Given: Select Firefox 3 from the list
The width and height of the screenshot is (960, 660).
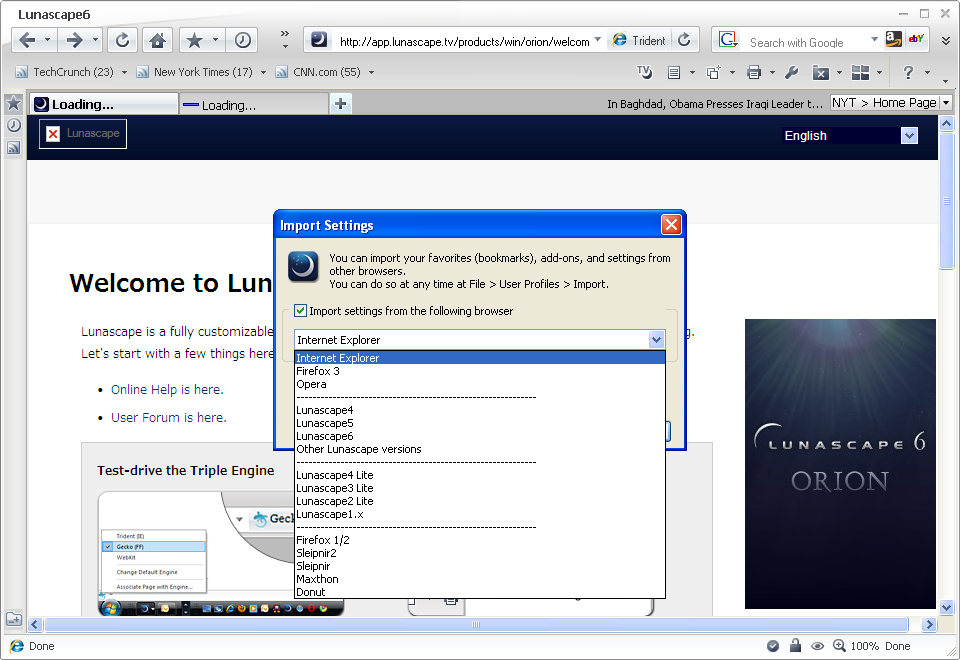Looking at the screenshot, I should point(479,371).
